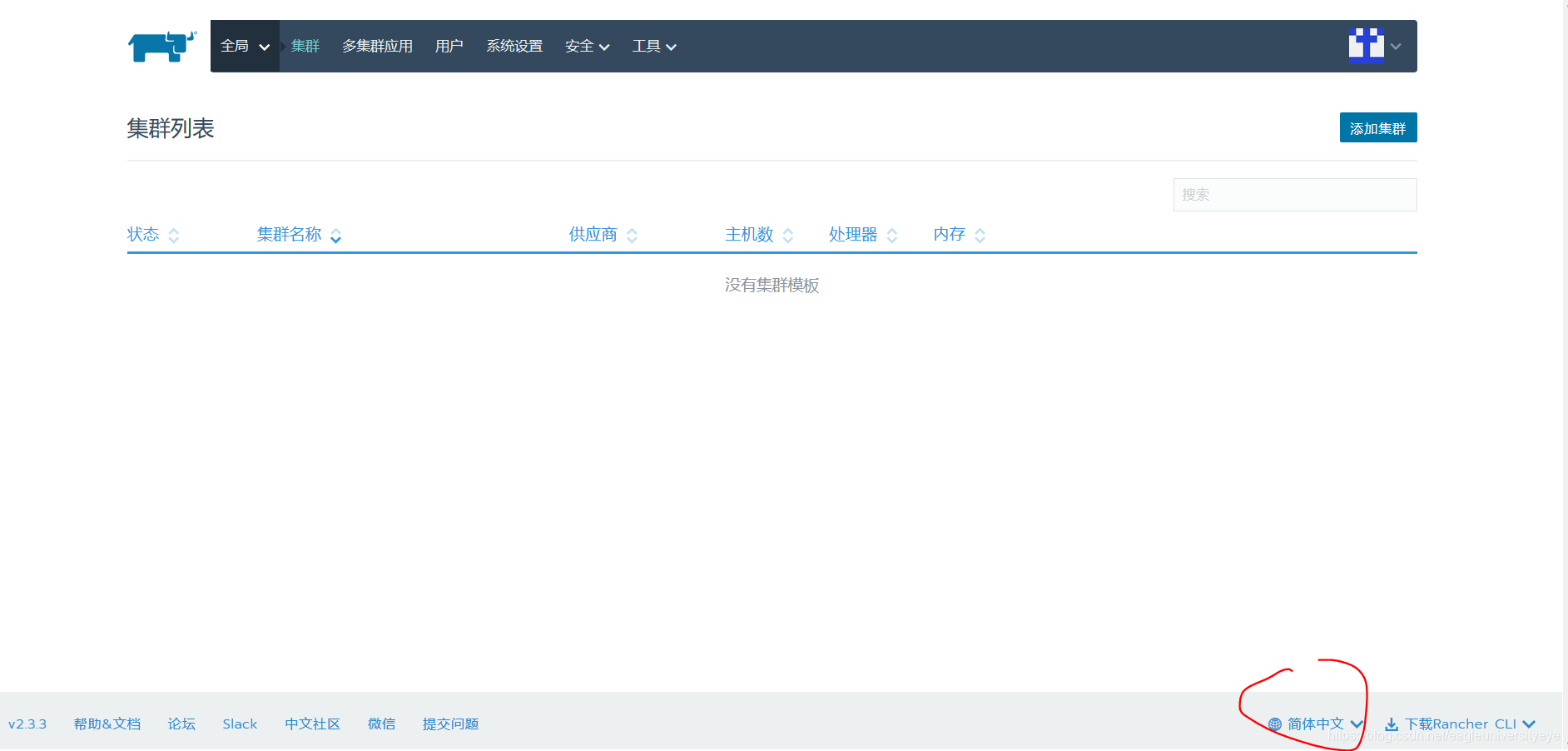This screenshot has width=1568, height=751.
Task: Open 多集群应用 in navigation
Action: click(377, 47)
